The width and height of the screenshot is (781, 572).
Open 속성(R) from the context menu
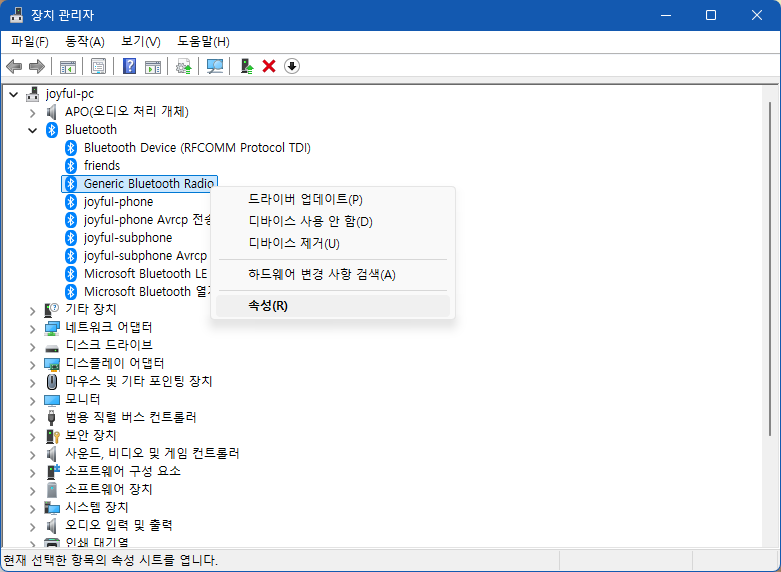[333, 306]
